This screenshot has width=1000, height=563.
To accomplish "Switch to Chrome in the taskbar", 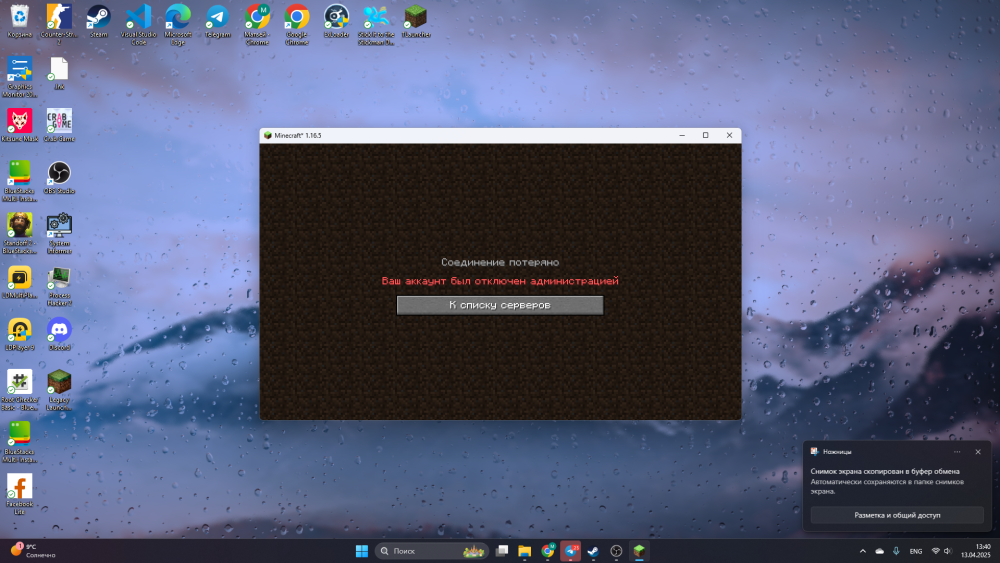I will click(x=548, y=551).
